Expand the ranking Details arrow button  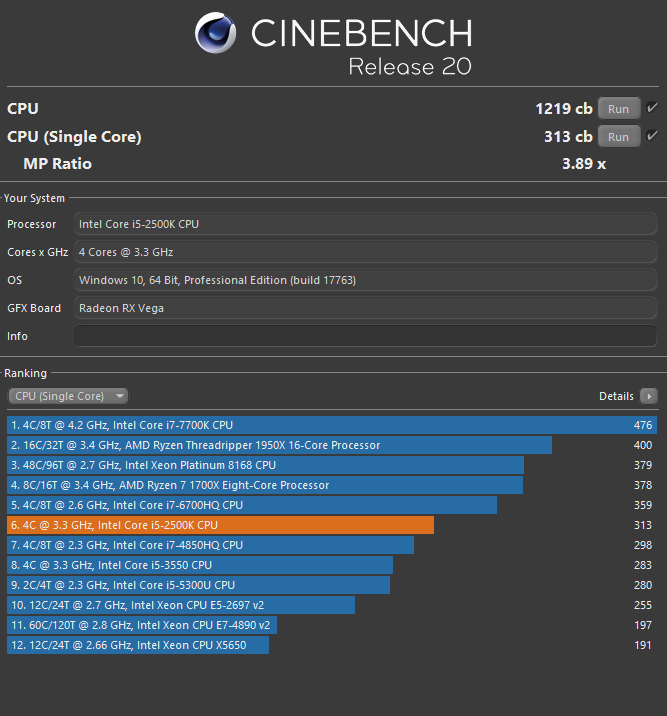tap(649, 396)
